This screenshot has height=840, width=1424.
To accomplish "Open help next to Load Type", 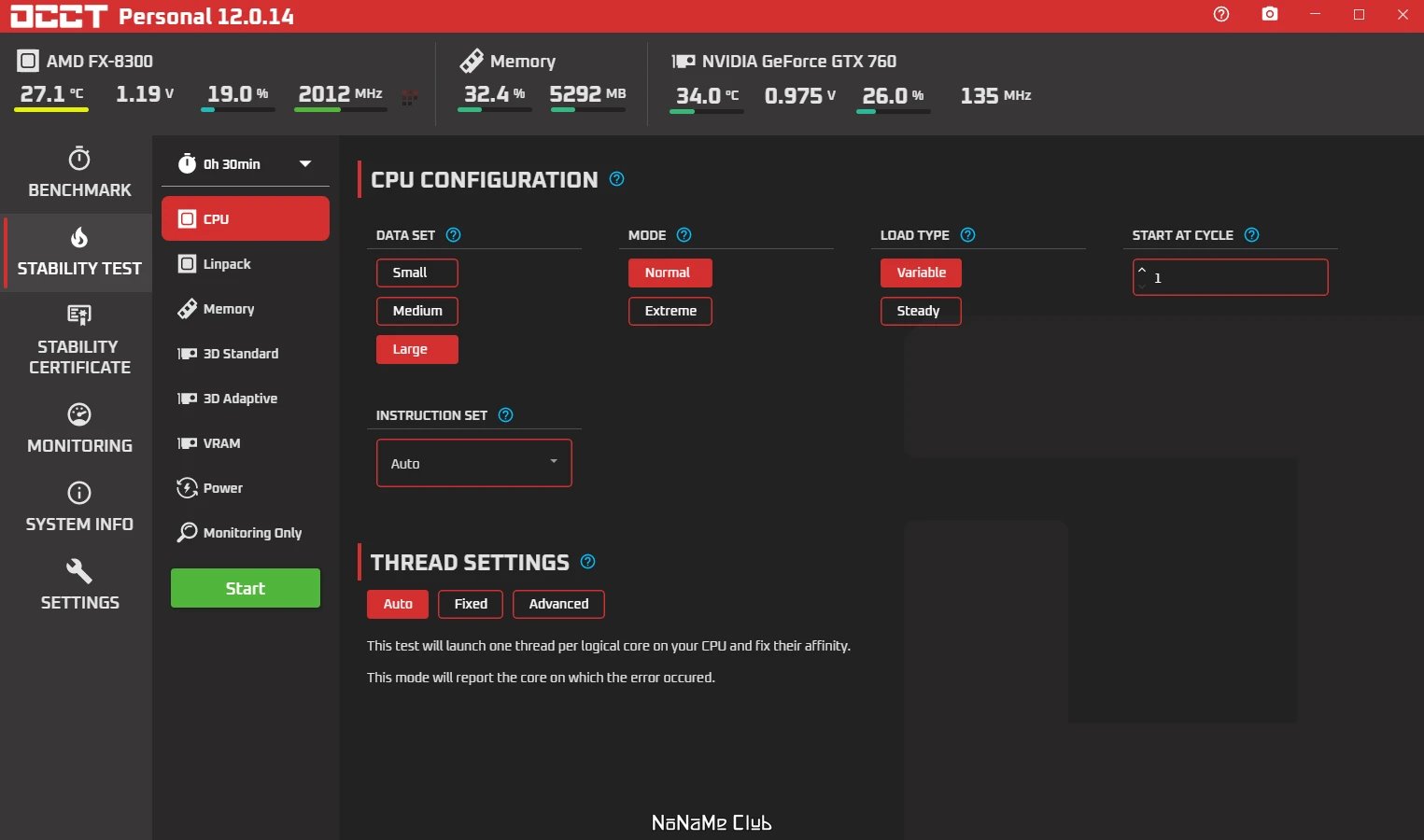I will [x=968, y=235].
